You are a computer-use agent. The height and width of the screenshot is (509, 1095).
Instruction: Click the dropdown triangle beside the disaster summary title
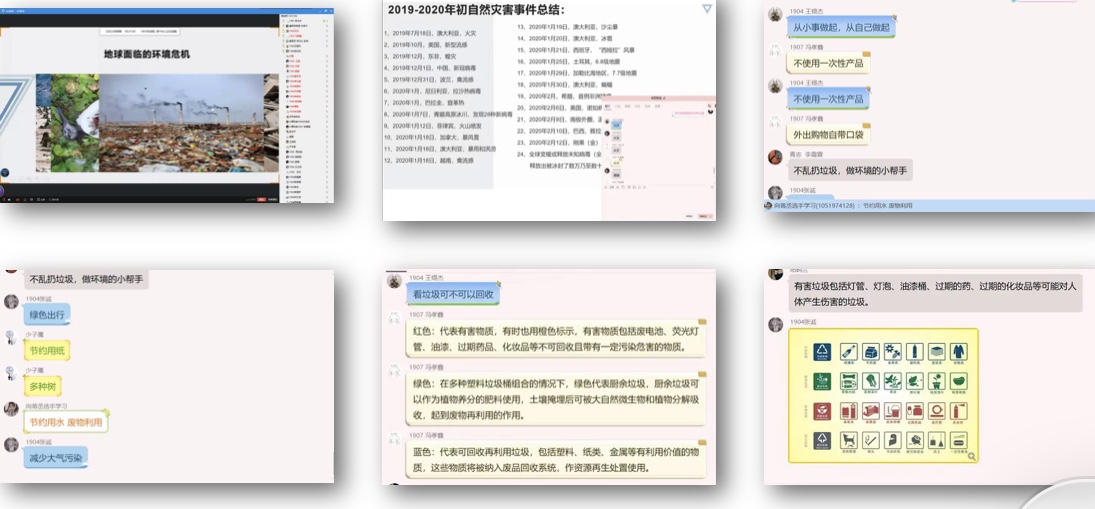coord(707,9)
